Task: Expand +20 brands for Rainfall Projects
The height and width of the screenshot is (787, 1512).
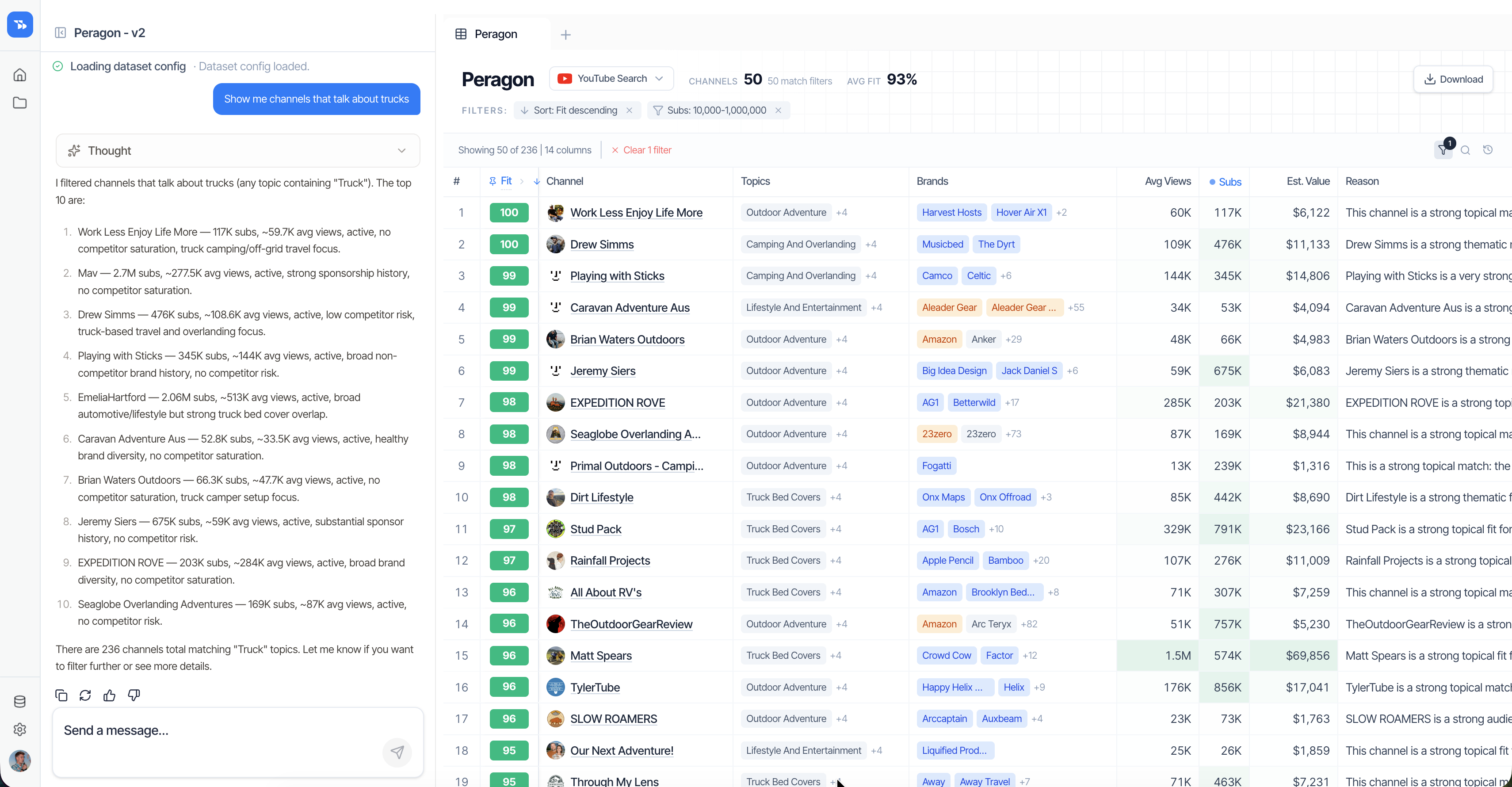Action: [1041, 561]
